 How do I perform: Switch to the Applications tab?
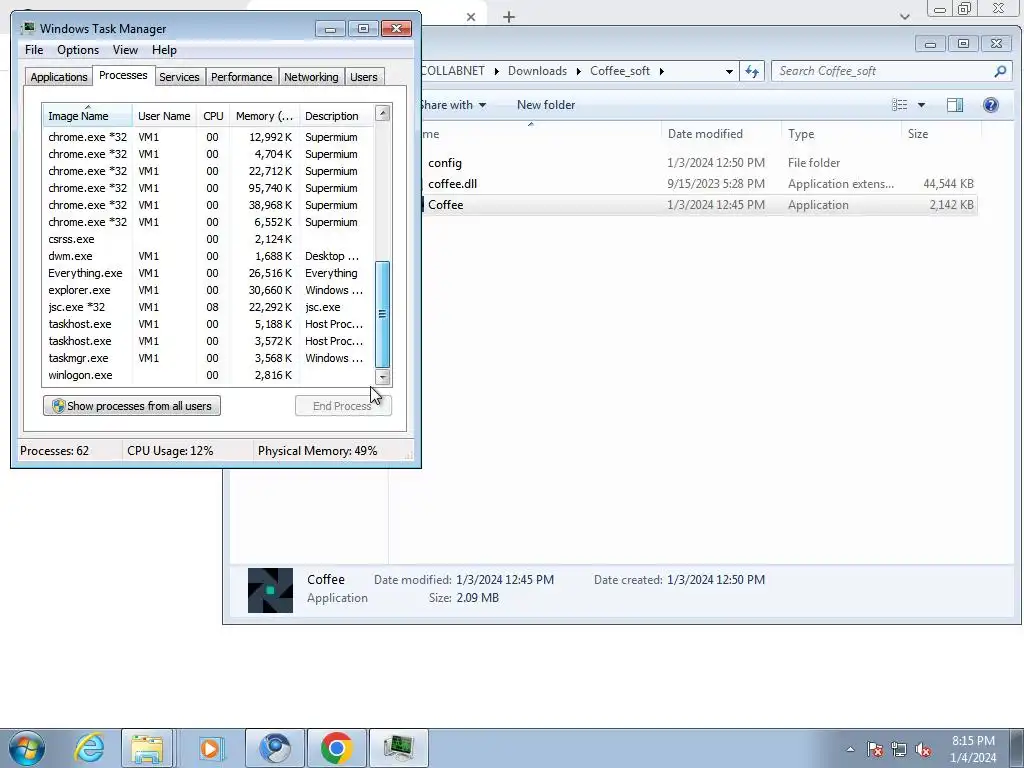(x=59, y=76)
